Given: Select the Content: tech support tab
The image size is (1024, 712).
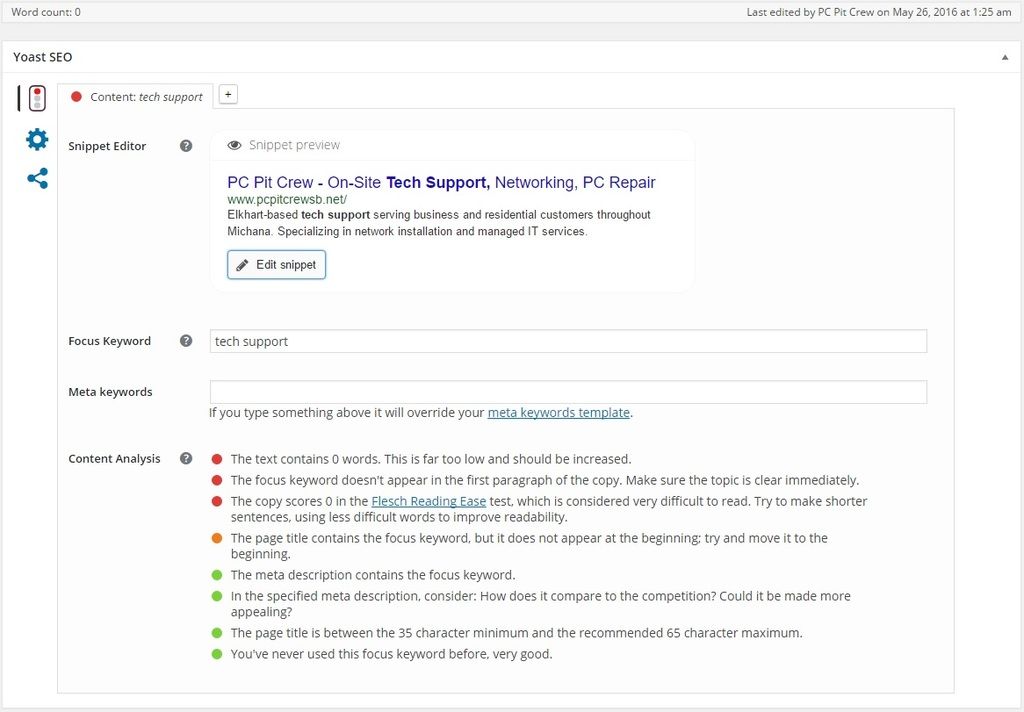Looking at the screenshot, I should (135, 97).
